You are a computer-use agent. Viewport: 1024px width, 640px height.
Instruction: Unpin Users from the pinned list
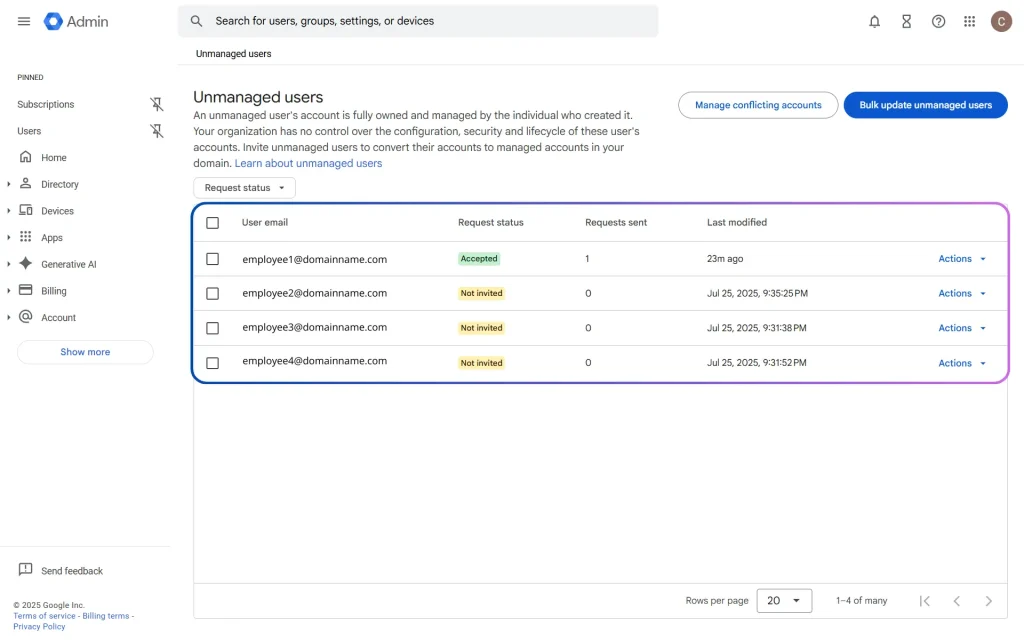point(156,131)
